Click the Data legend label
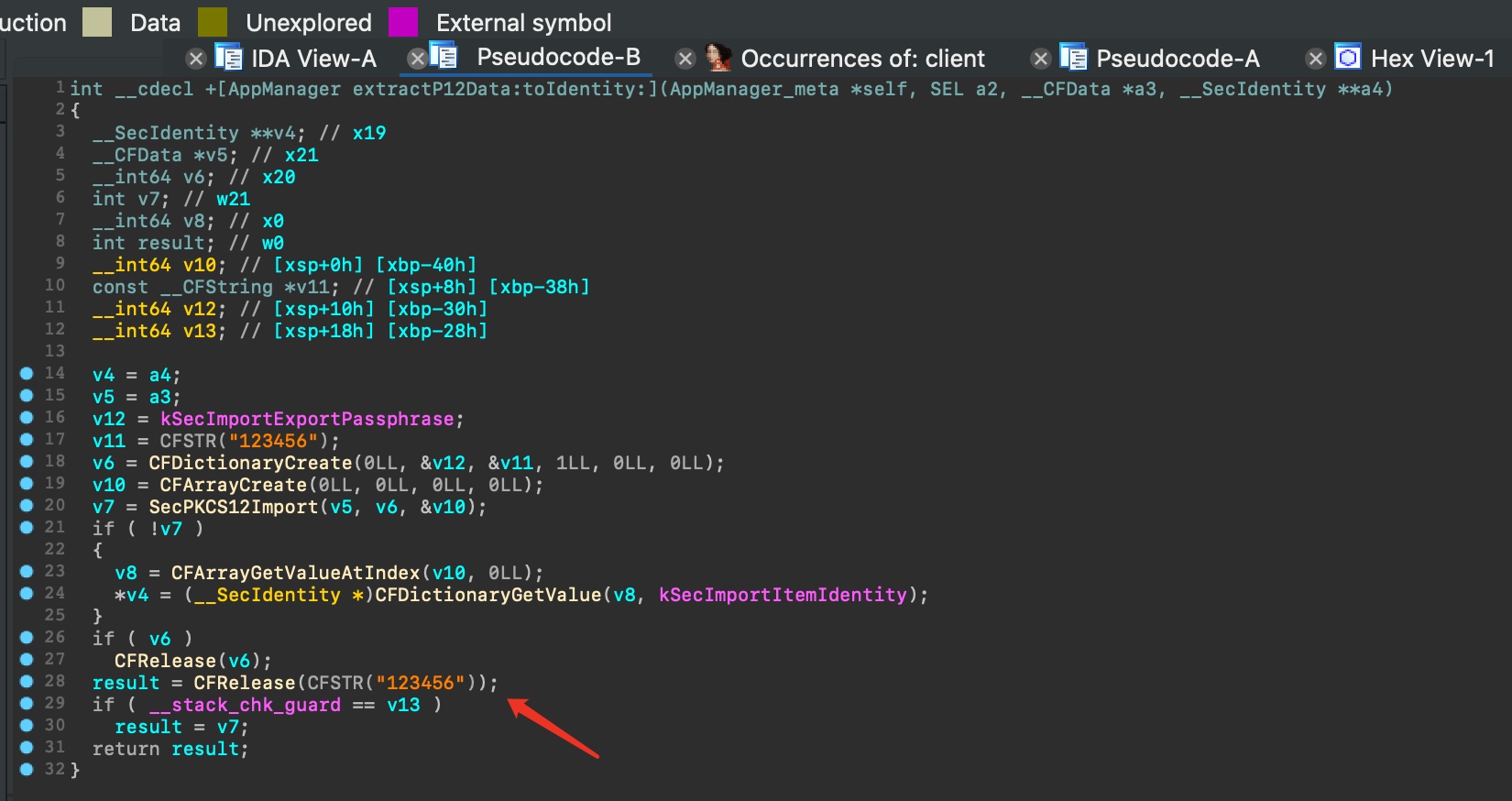The height and width of the screenshot is (801, 1512). coord(155,23)
